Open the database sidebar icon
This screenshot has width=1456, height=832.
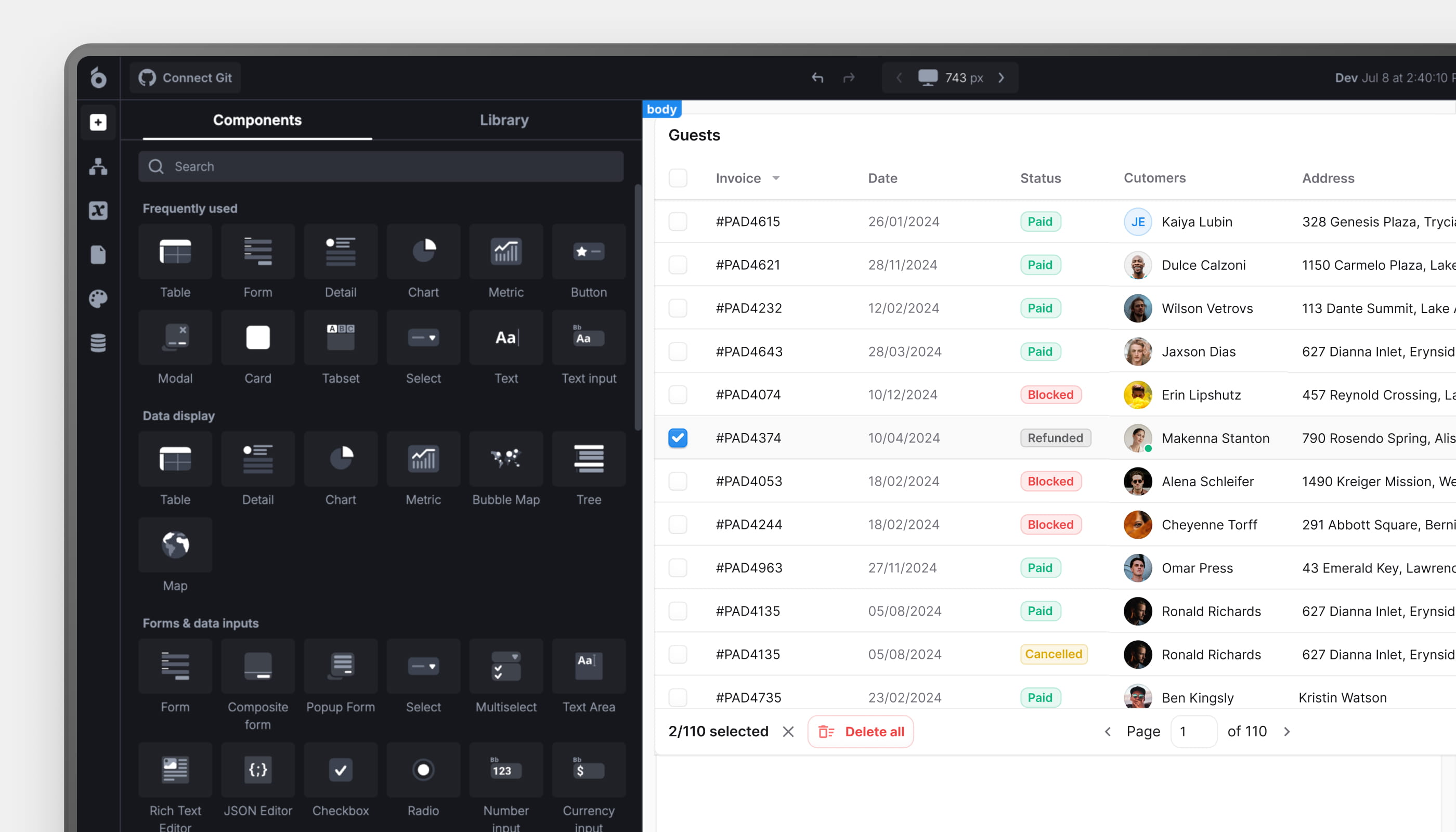click(98, 343)
